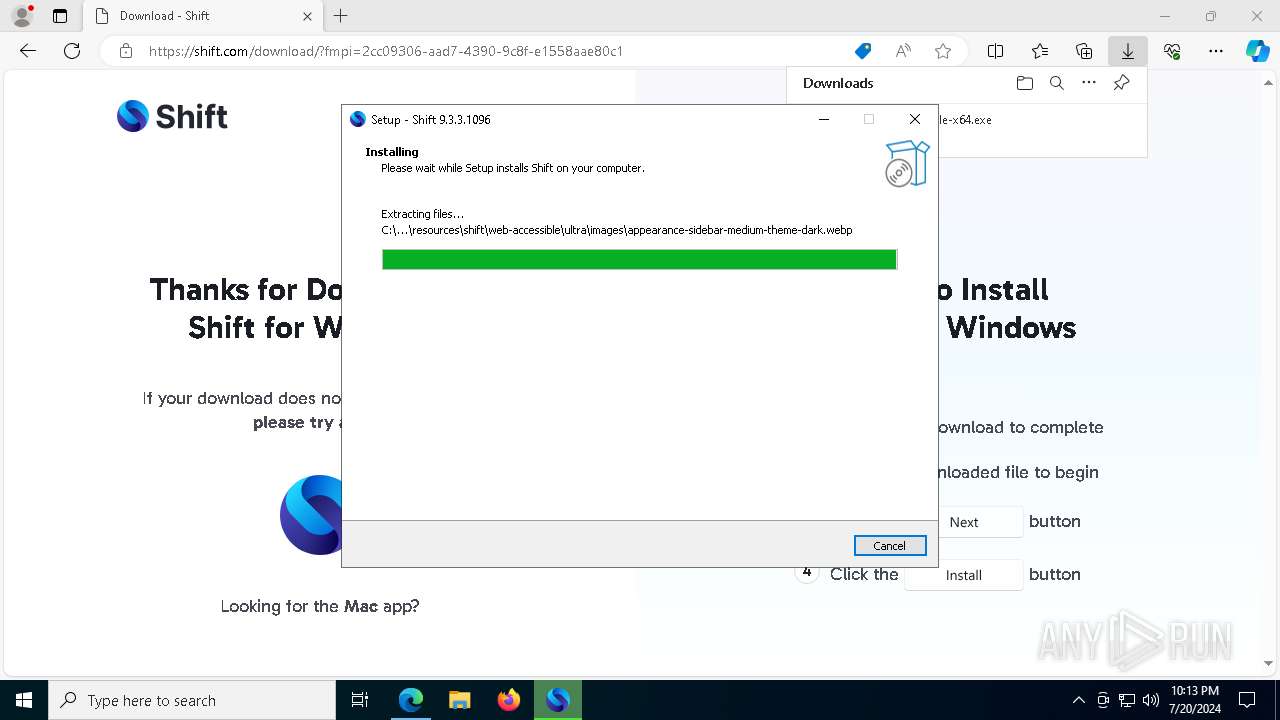
Task: Refresh the Shift download page
Action: click(x=72, y=51)
